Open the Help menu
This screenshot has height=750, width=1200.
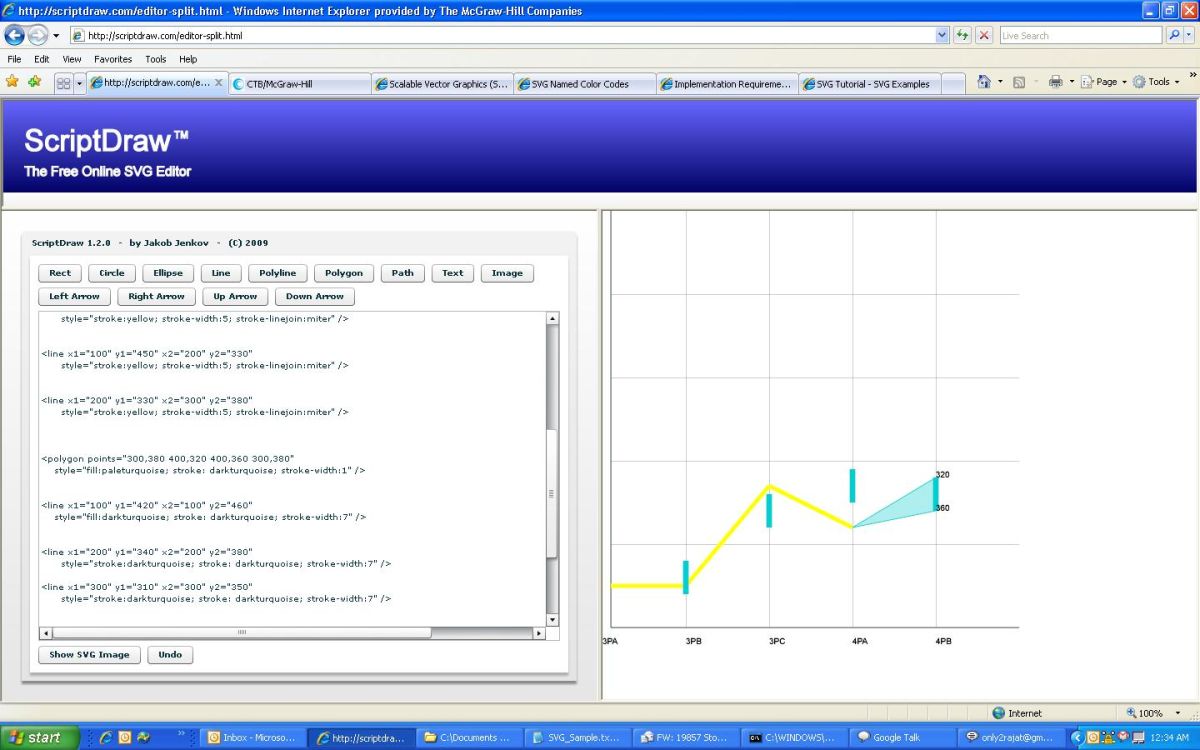[188, 59]
